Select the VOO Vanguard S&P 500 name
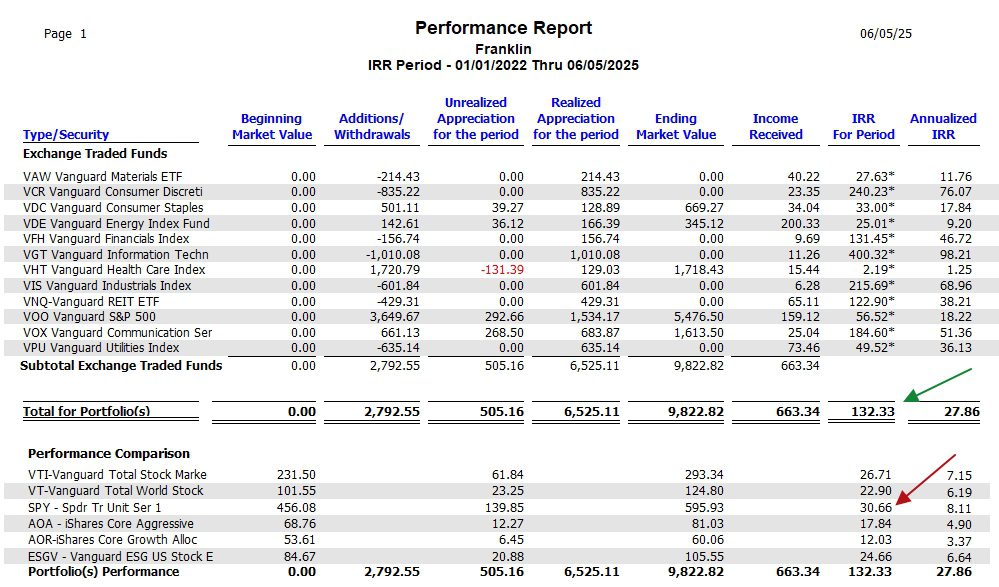This screenshot has width=999, height=587. tap(89, 317)
